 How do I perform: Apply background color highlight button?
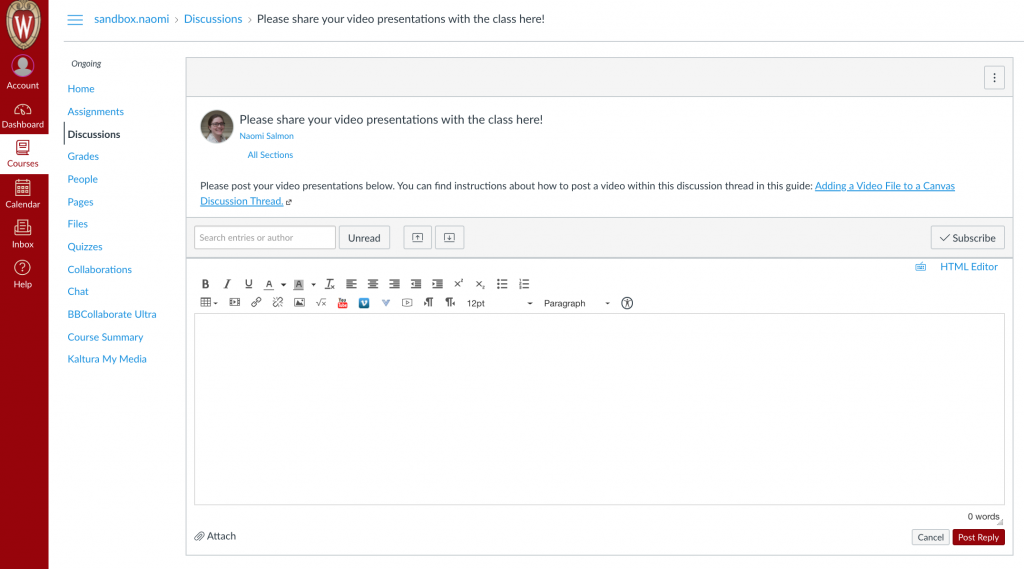[x=298, y=284]
